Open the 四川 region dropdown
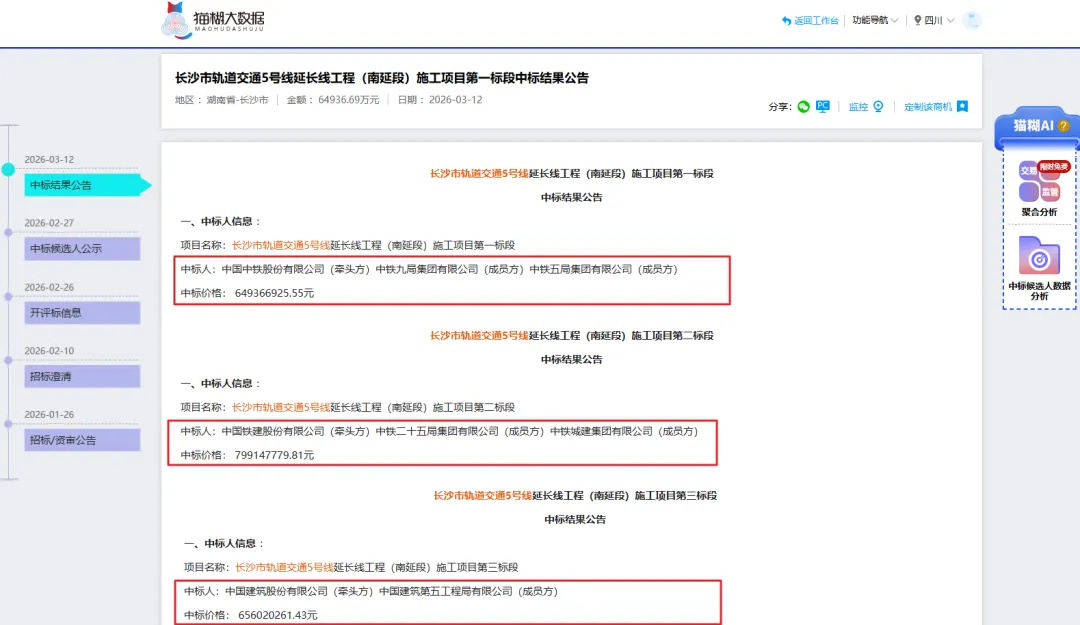The width and height of the screenshot is (1080, 625). pos(934,20)
